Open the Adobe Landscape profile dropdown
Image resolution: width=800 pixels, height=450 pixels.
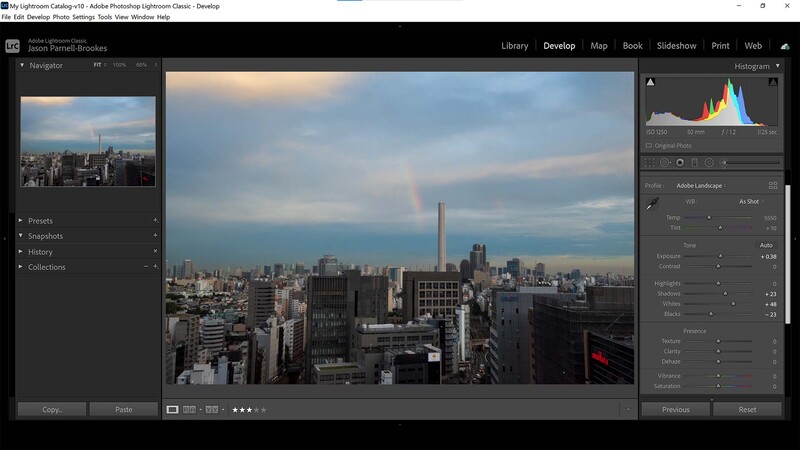pos(701,186)
